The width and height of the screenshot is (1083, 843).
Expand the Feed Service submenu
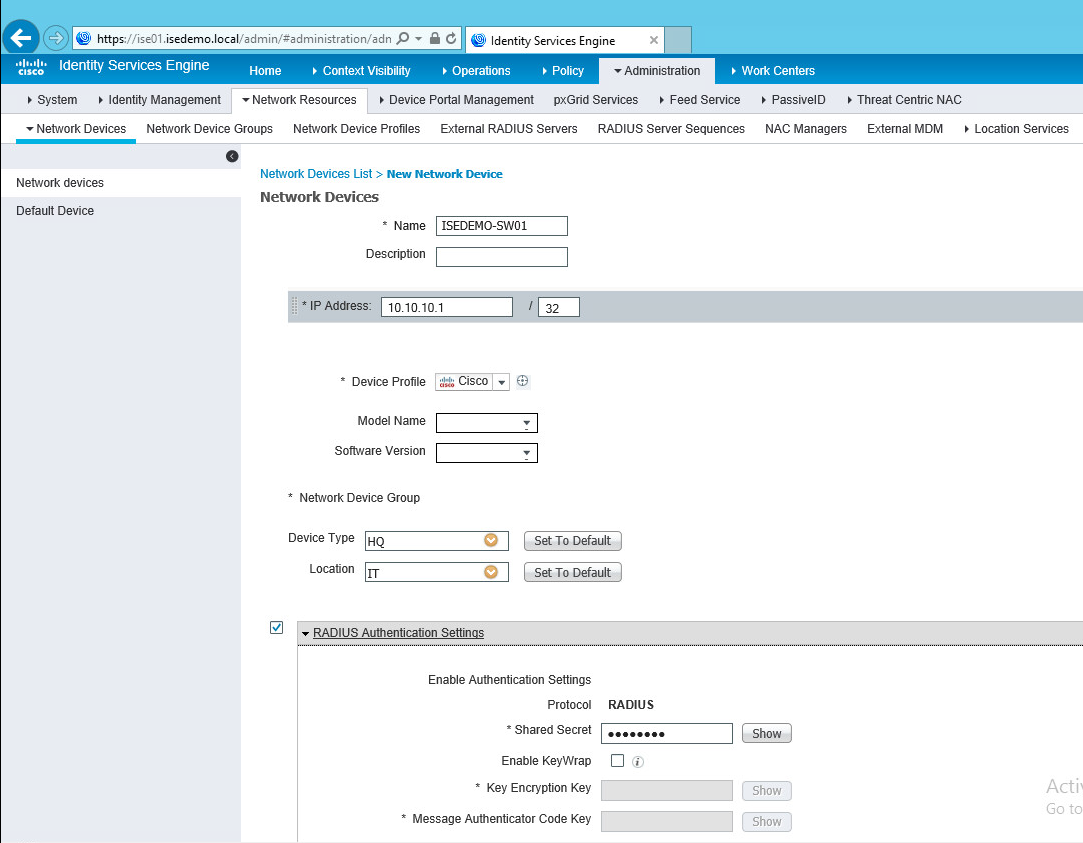[700, 99]
